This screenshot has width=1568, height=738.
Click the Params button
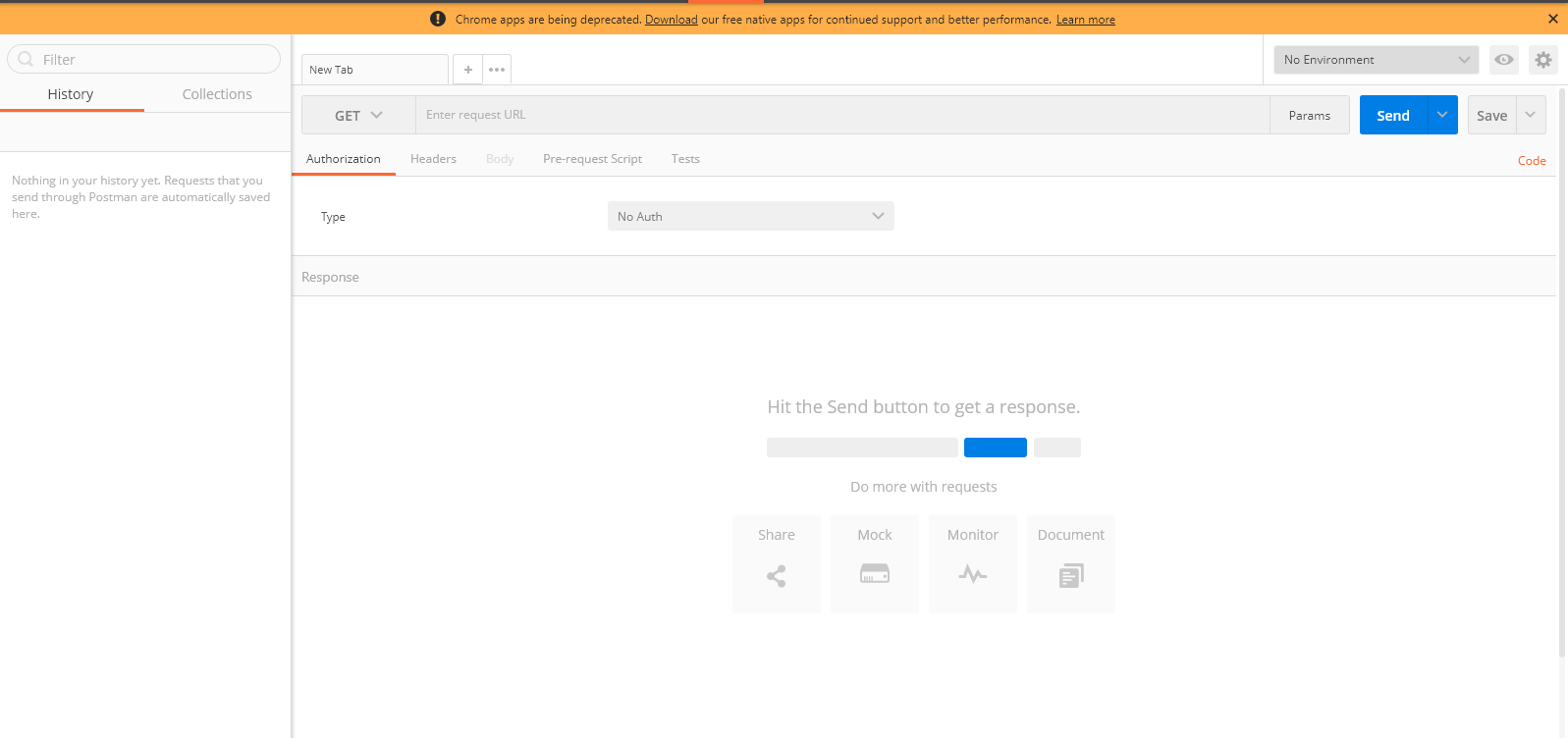[x=1310, y=115]
